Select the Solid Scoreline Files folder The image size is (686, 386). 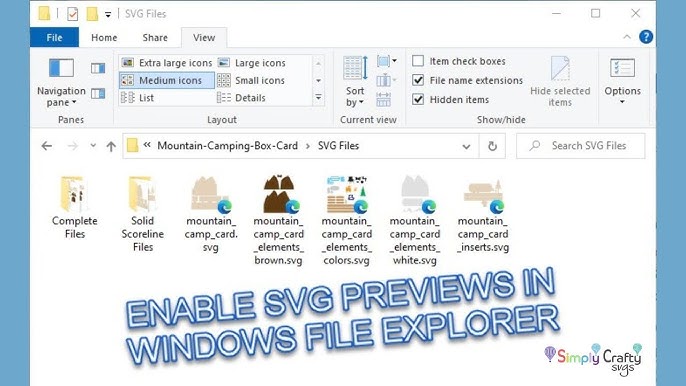(143, 214)
